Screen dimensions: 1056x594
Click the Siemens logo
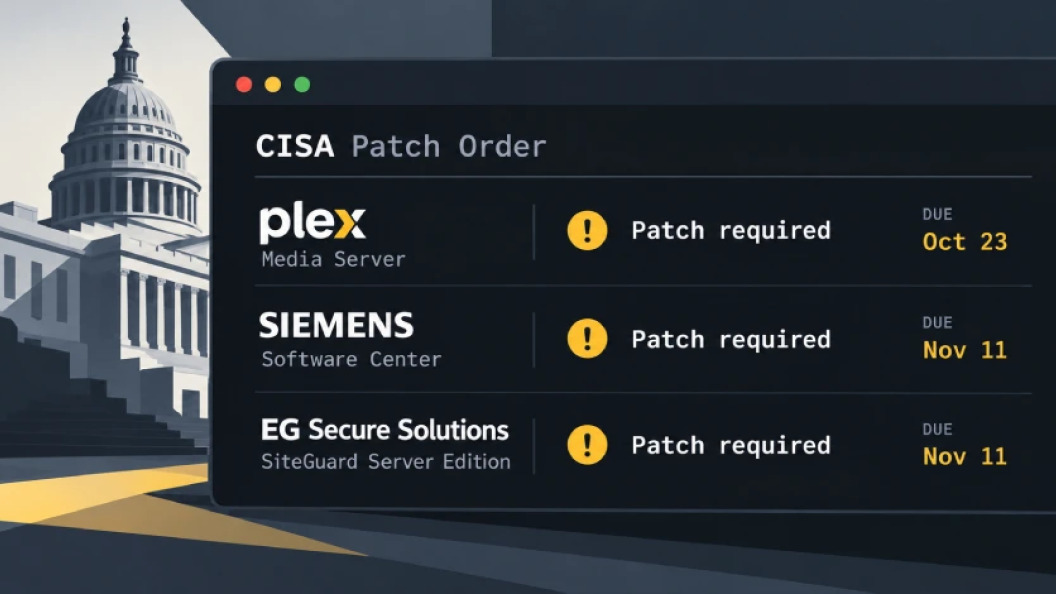(336, 325)
